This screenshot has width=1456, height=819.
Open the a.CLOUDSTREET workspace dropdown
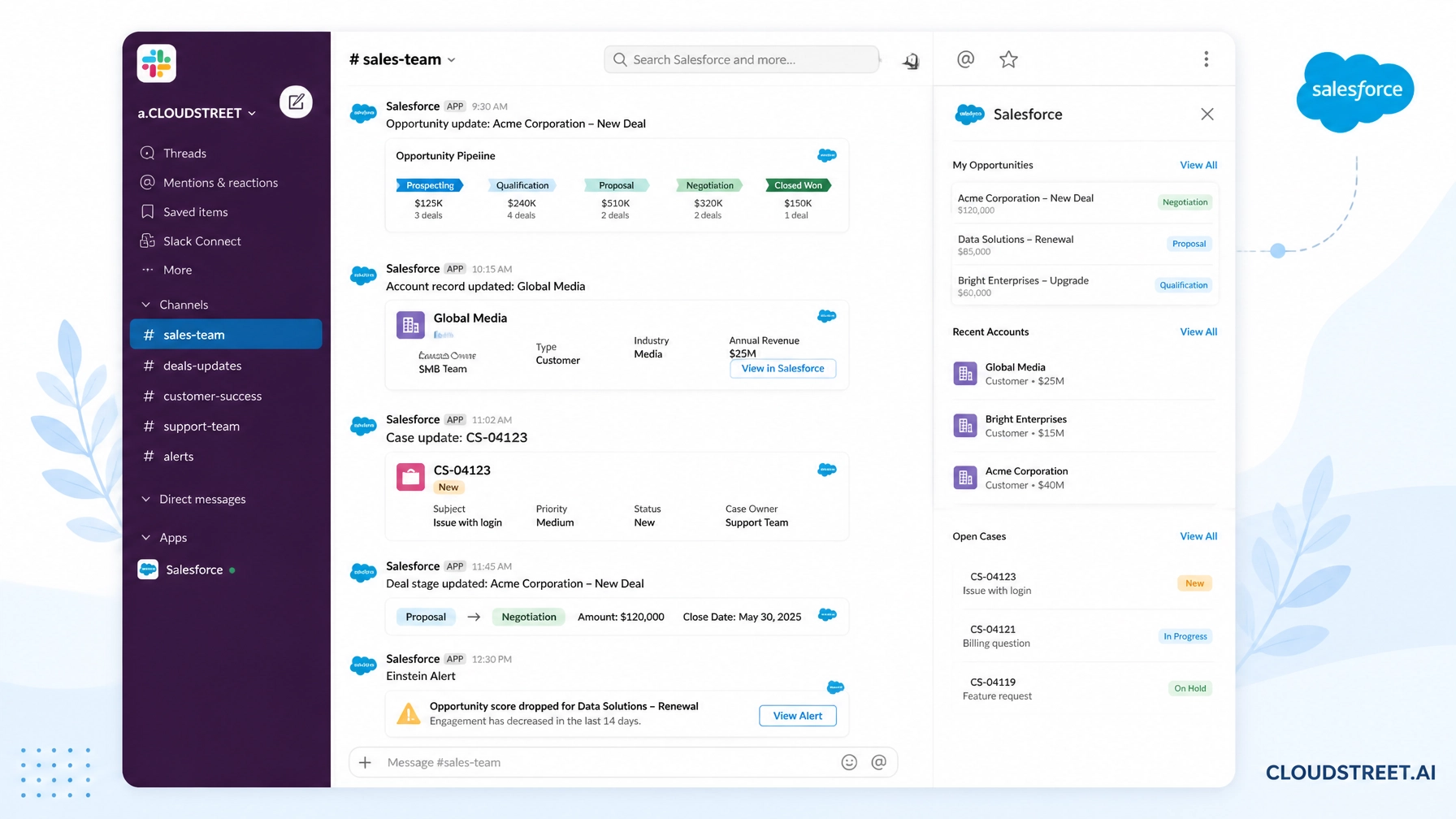click(x=197, y=113)
